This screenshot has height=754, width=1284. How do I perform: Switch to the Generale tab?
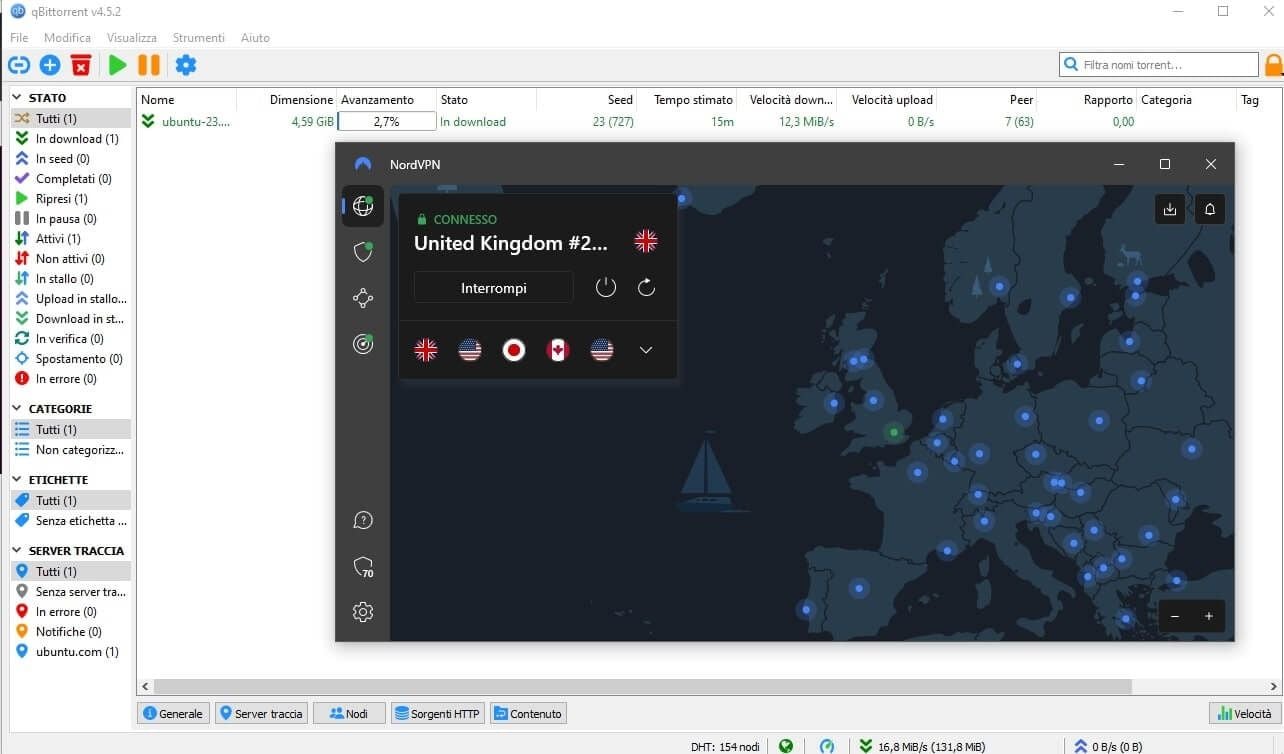(x=173, y=713)
